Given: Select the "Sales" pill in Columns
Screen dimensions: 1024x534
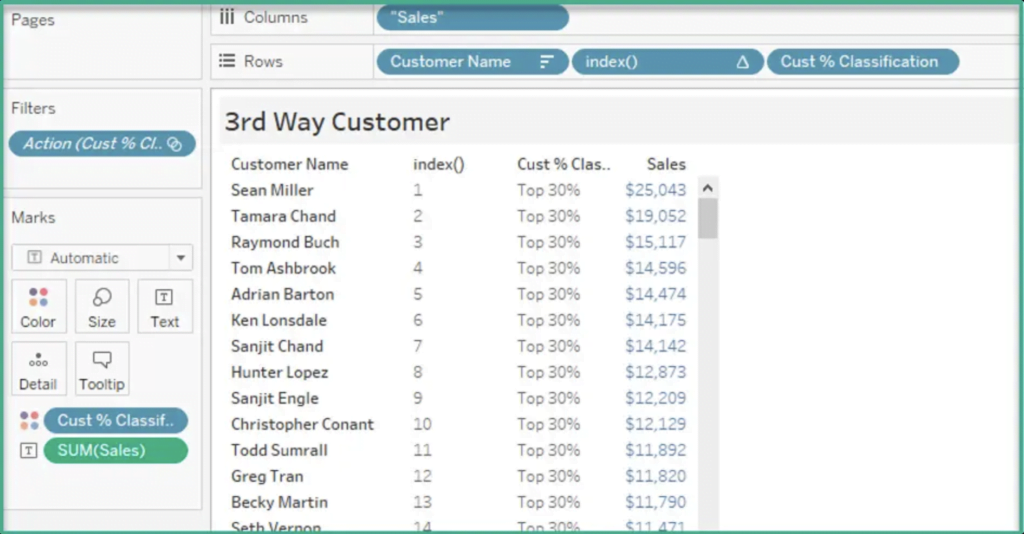Looking at the screenshot, I should coord(472,18).
